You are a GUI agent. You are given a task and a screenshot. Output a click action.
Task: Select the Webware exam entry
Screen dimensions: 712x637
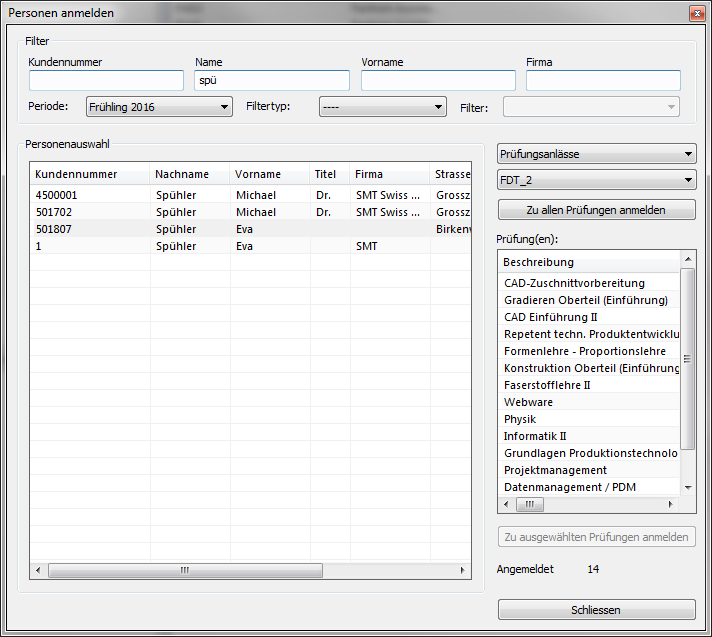528,402
